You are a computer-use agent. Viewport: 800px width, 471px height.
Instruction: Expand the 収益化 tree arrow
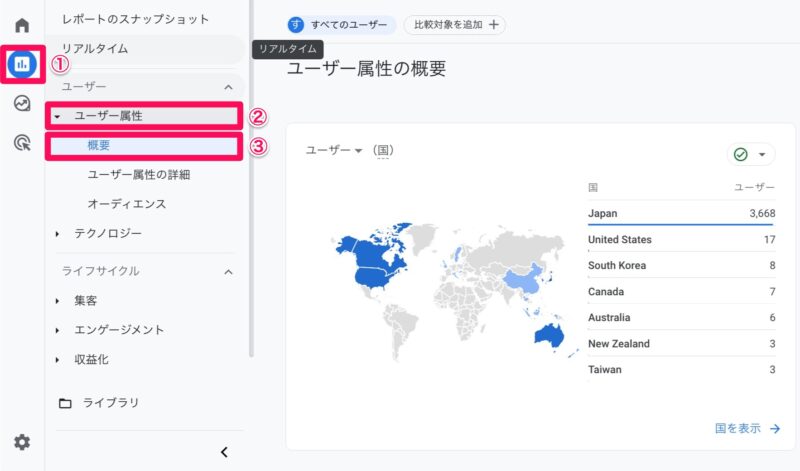pos(57,360)
